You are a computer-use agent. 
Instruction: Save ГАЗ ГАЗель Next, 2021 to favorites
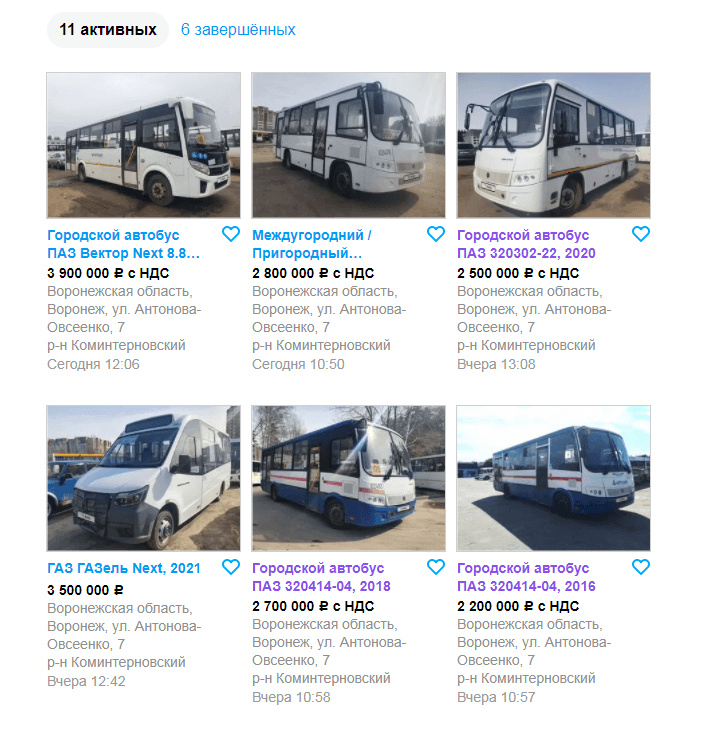(231, 567)
